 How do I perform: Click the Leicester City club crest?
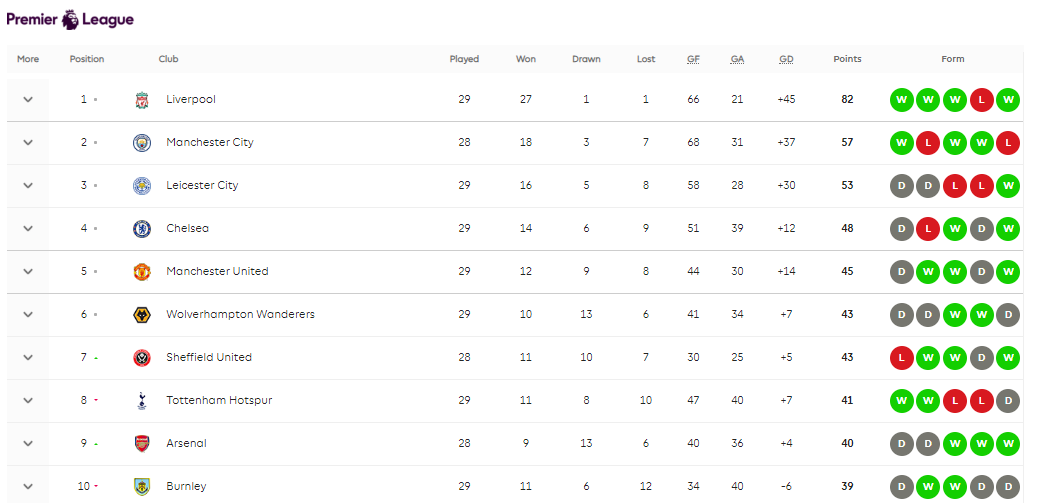[142, 186]
